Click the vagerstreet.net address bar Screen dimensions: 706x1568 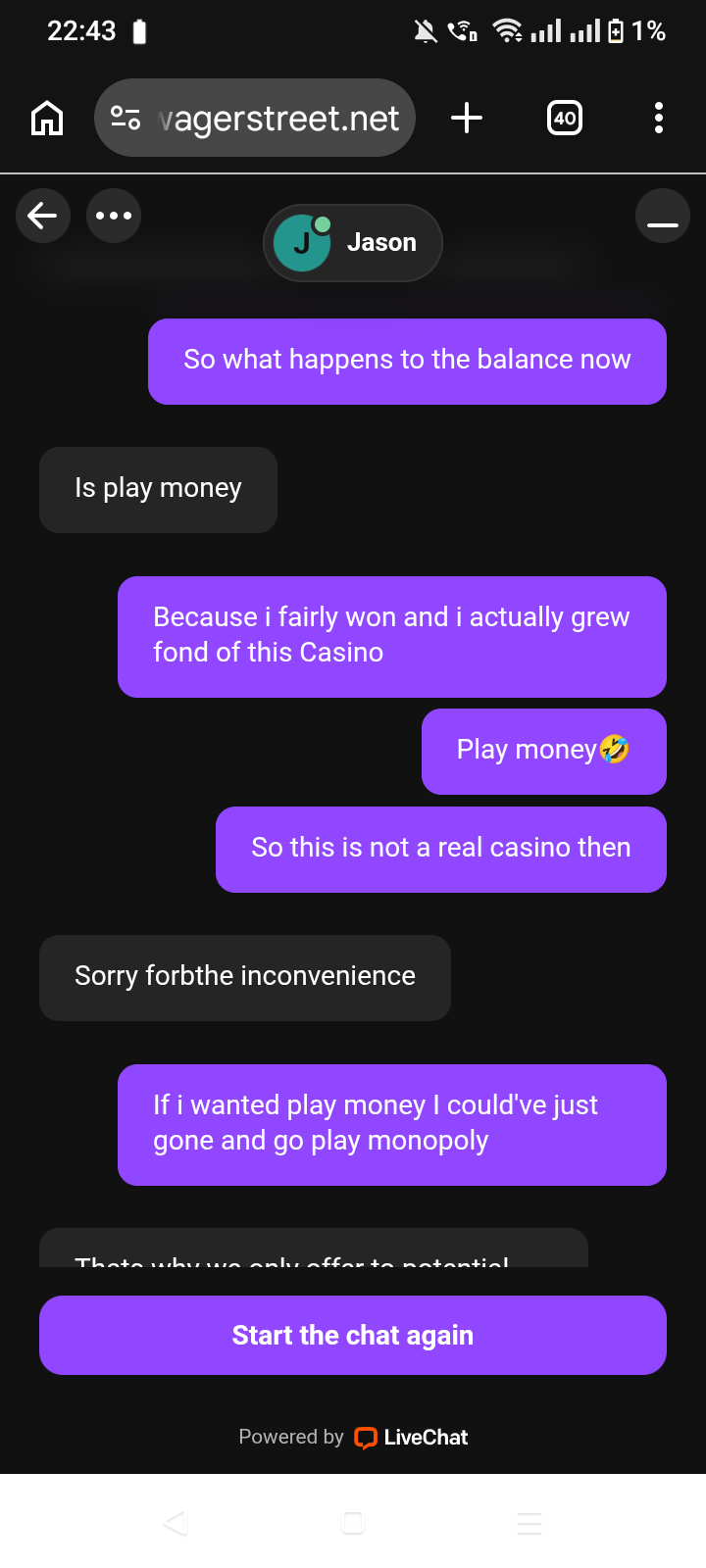(x=255, y=119)
